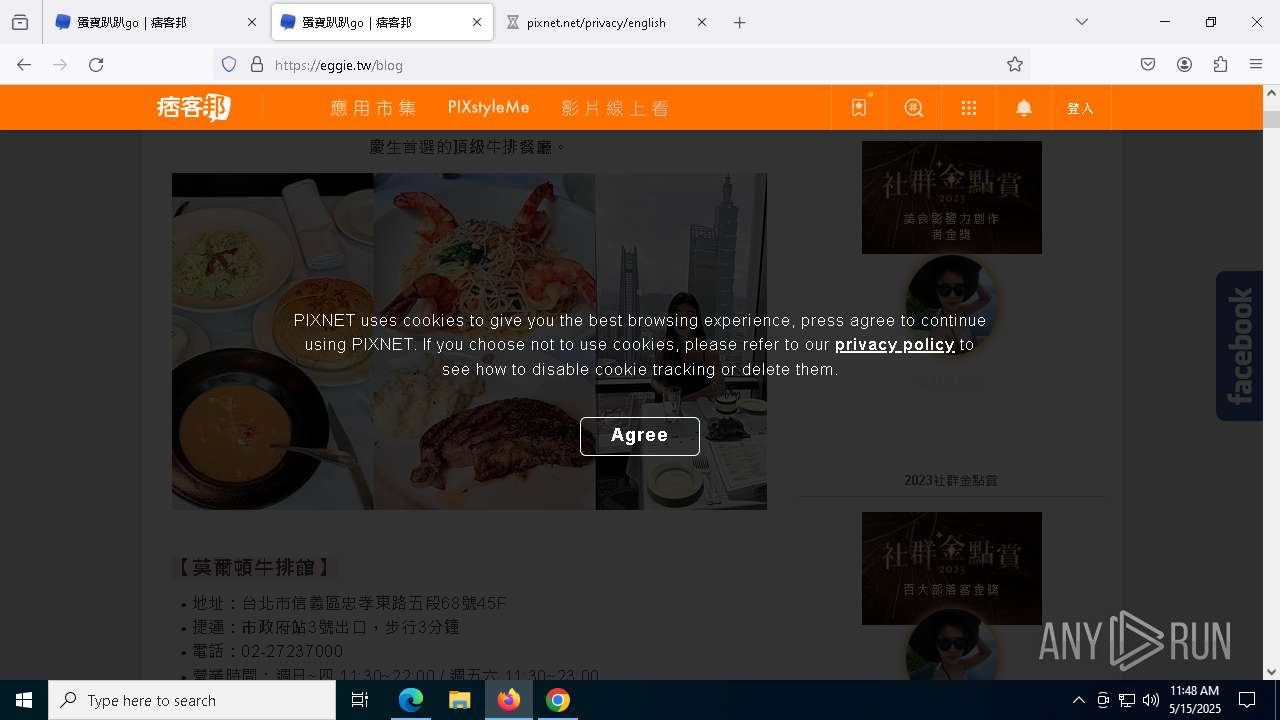Expand the facebook side tab
The width and height of the screenshot is (1280, 720).
1240,346
